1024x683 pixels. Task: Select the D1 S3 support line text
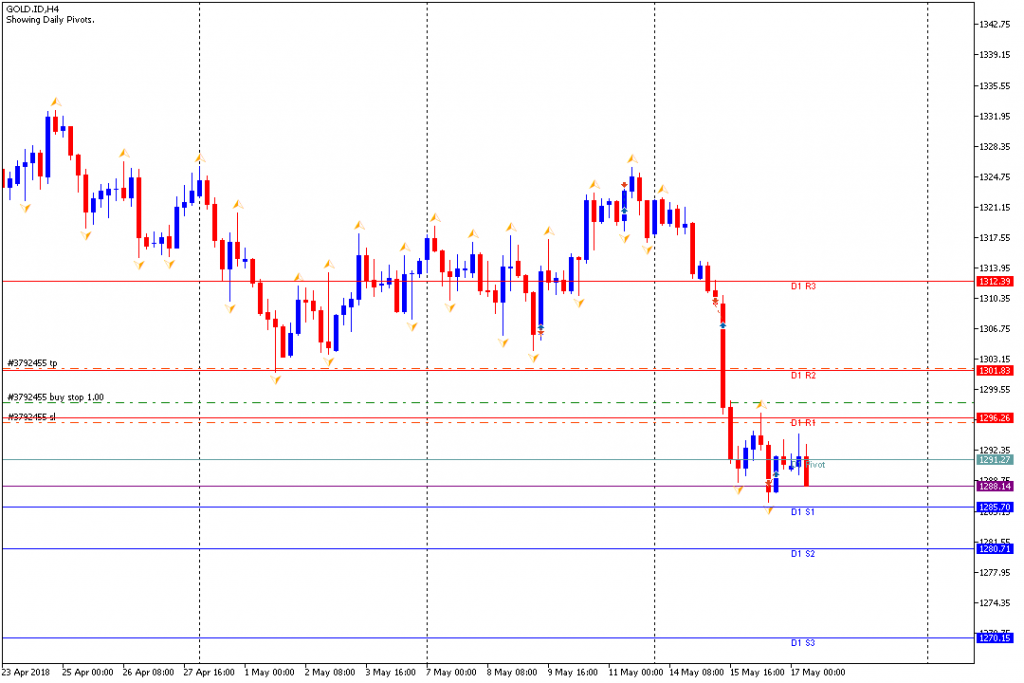tap(803, 643)
